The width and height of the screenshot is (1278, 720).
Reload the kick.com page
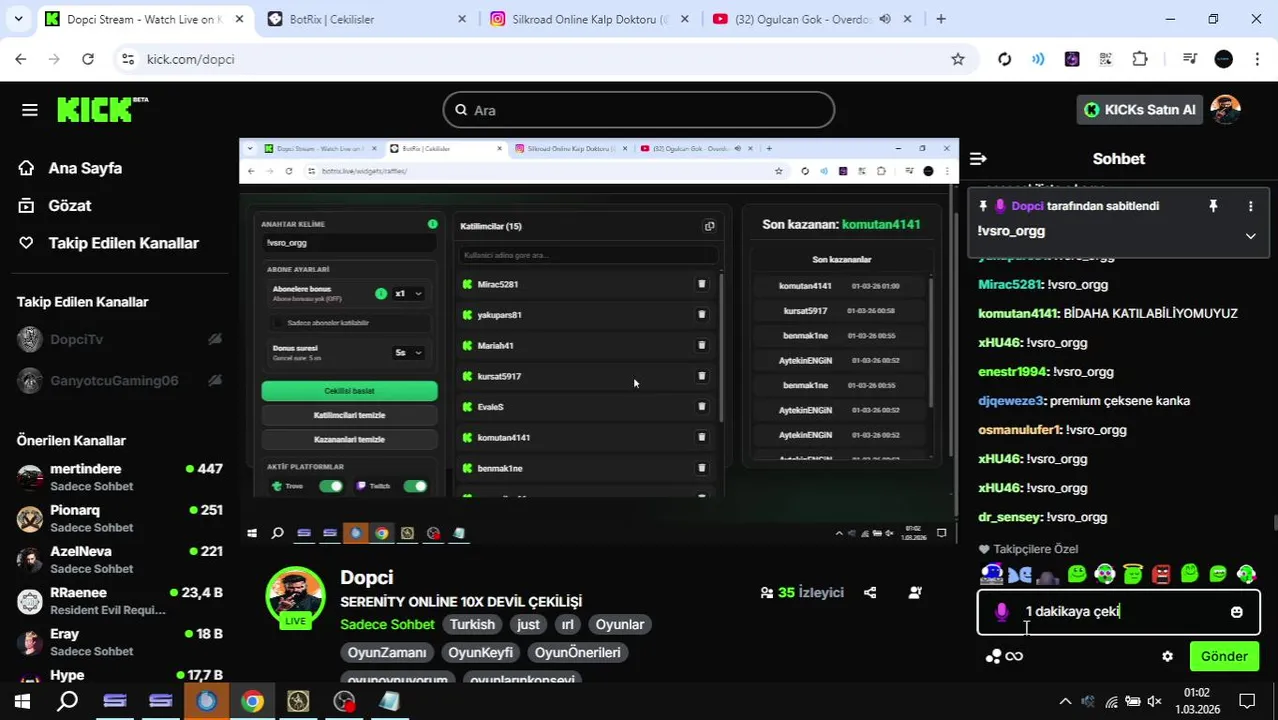point(88,59)
